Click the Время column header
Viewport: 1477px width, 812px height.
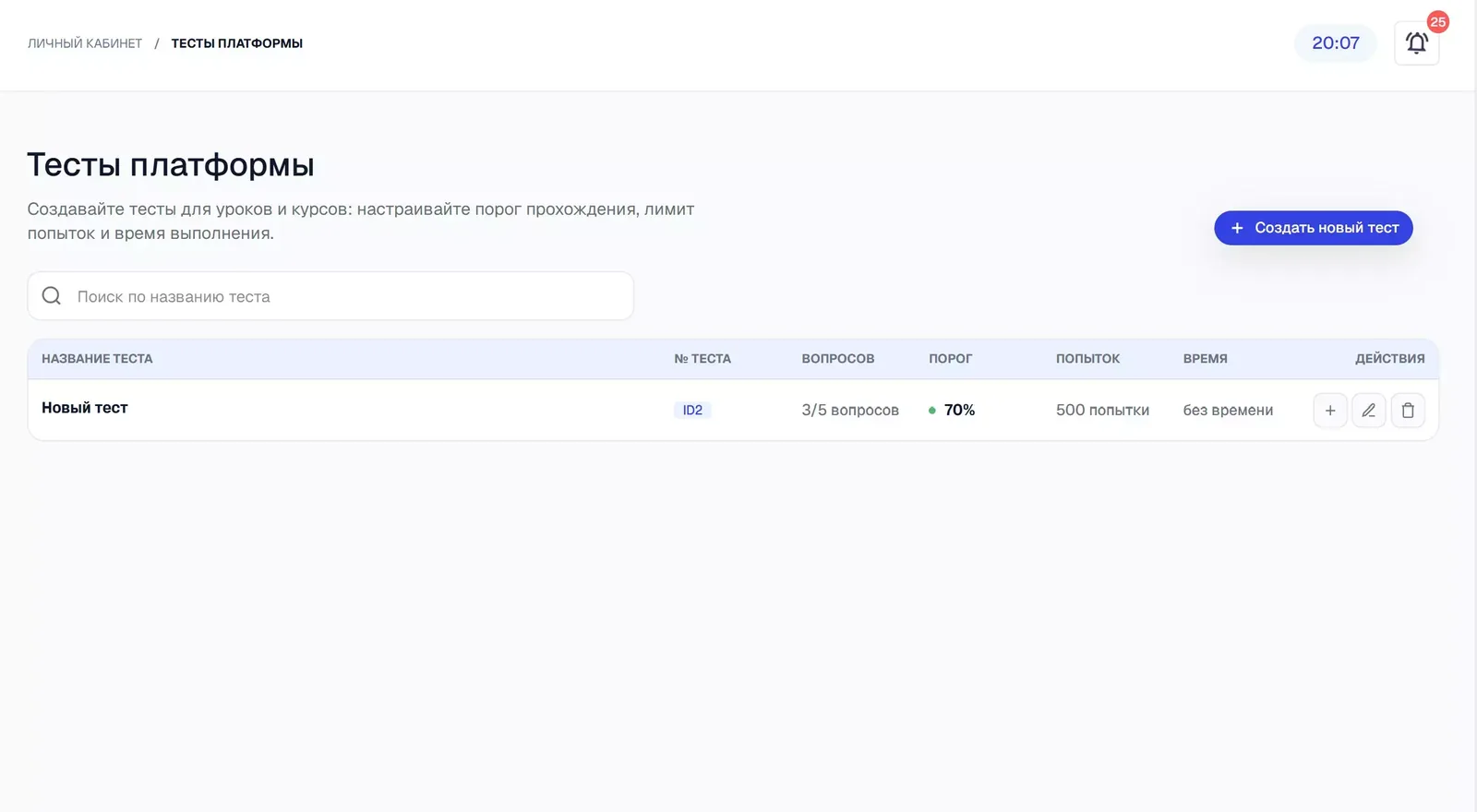click(x=1205, y=359)
